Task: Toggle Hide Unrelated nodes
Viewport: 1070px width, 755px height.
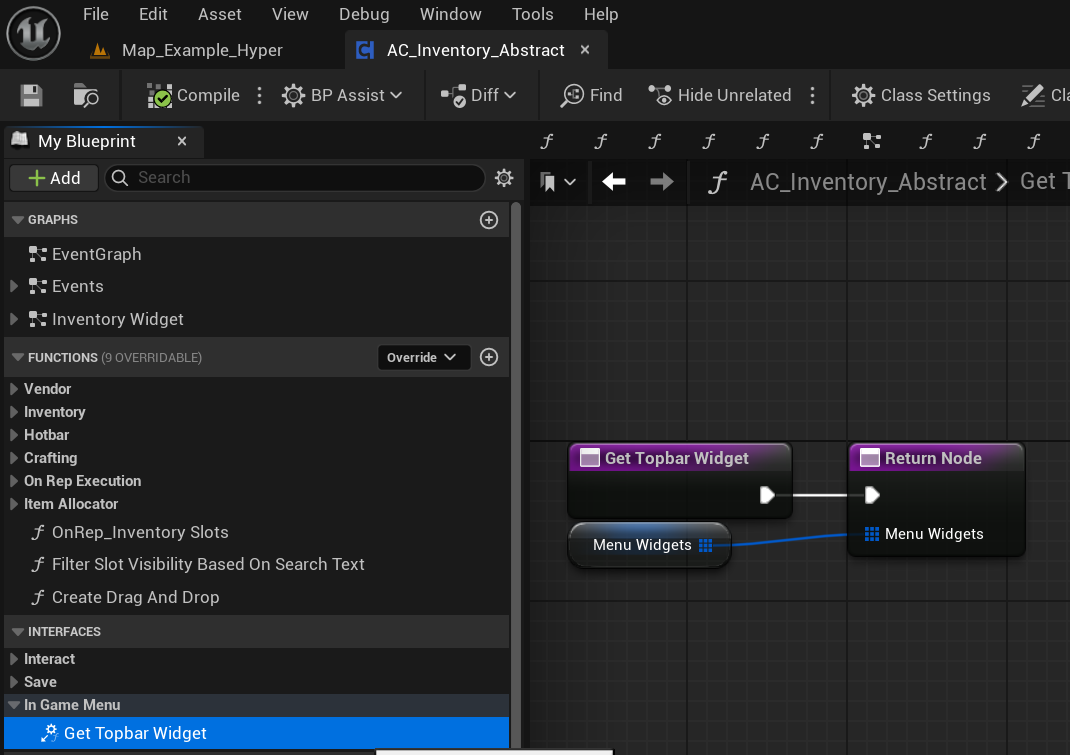Action: coord(720,95)
